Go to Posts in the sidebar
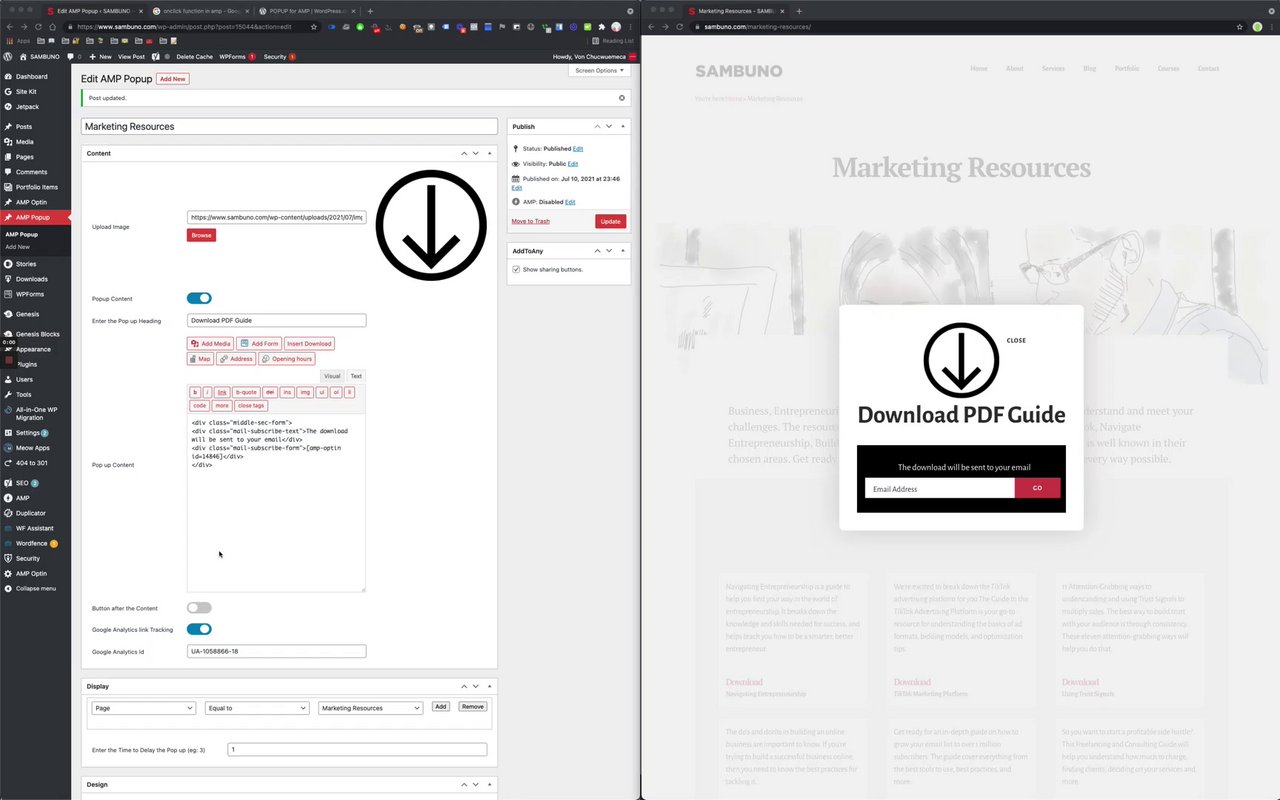This screenshot has width=1280, height=800. tap(24, 127)
